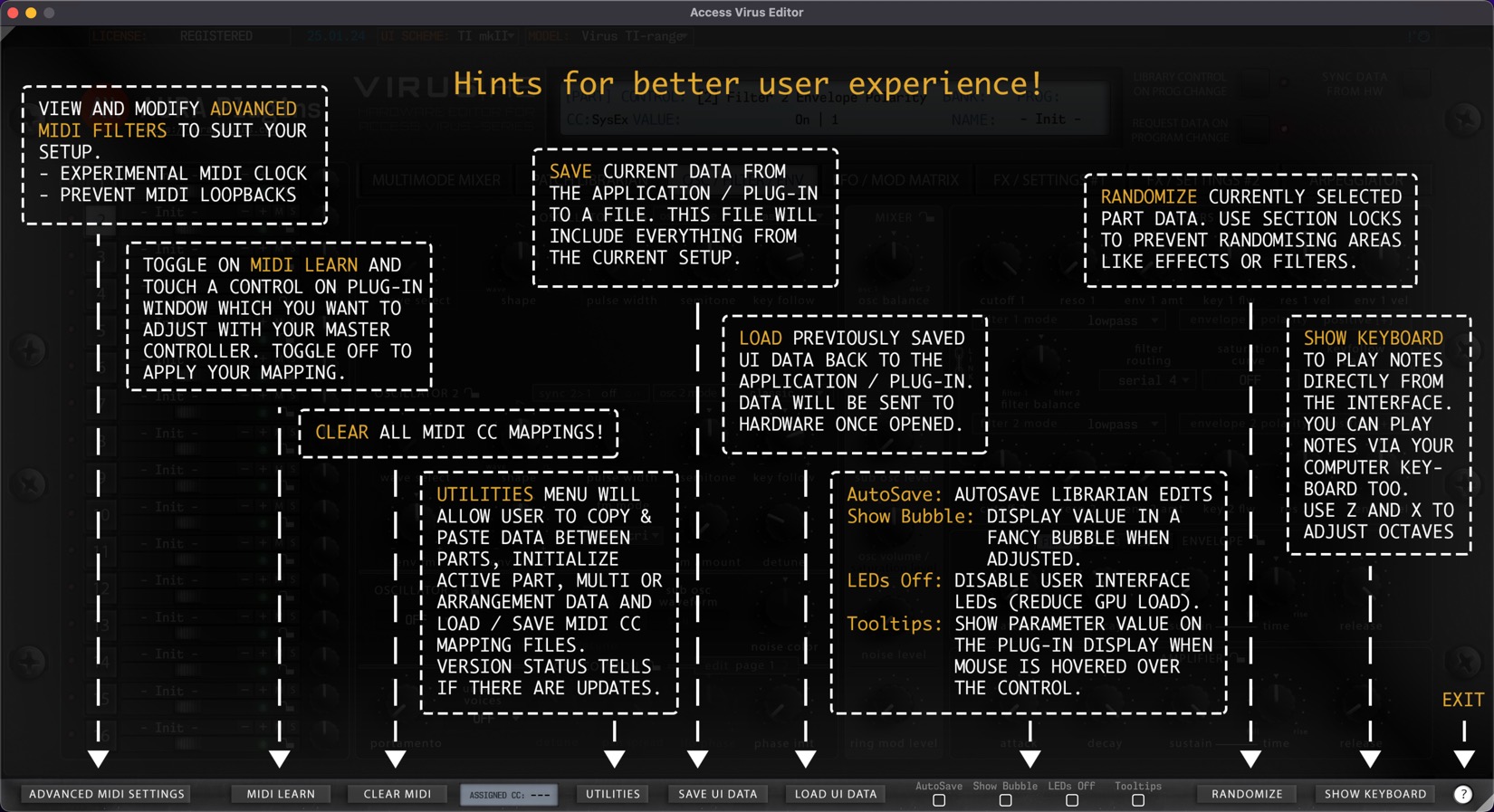1494x812 pixels.
Task: Open the Utilities menu
Action: pyautogui.click(x=613, y=794)
